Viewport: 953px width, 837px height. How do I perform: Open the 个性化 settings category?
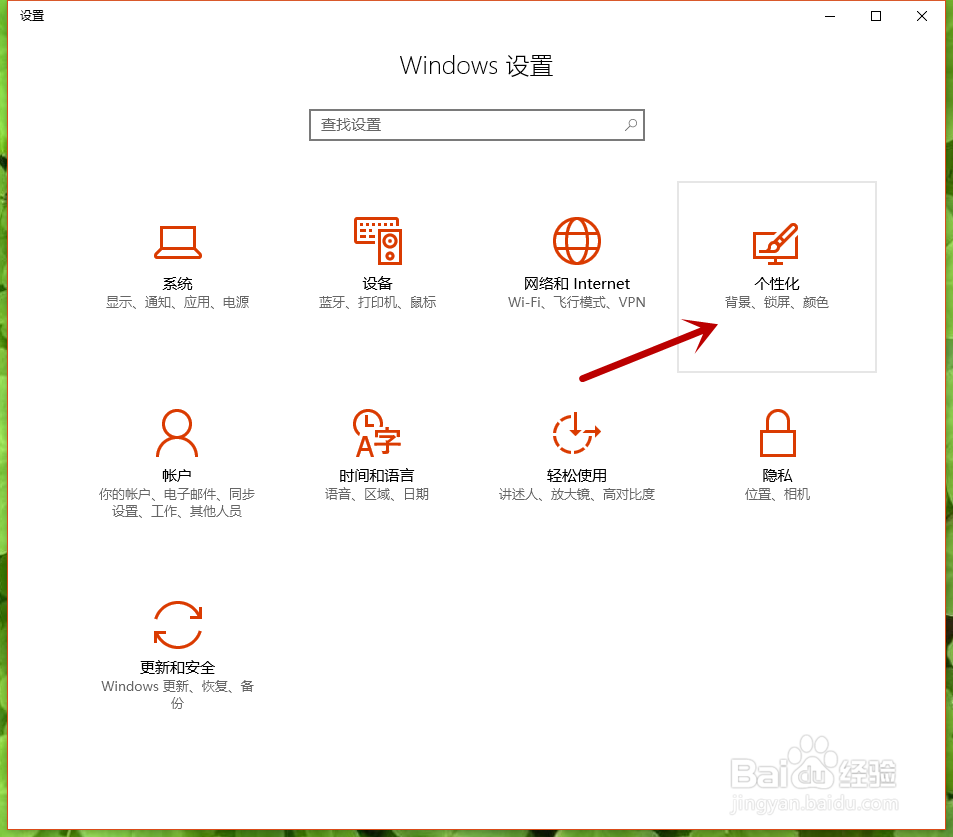777,260
